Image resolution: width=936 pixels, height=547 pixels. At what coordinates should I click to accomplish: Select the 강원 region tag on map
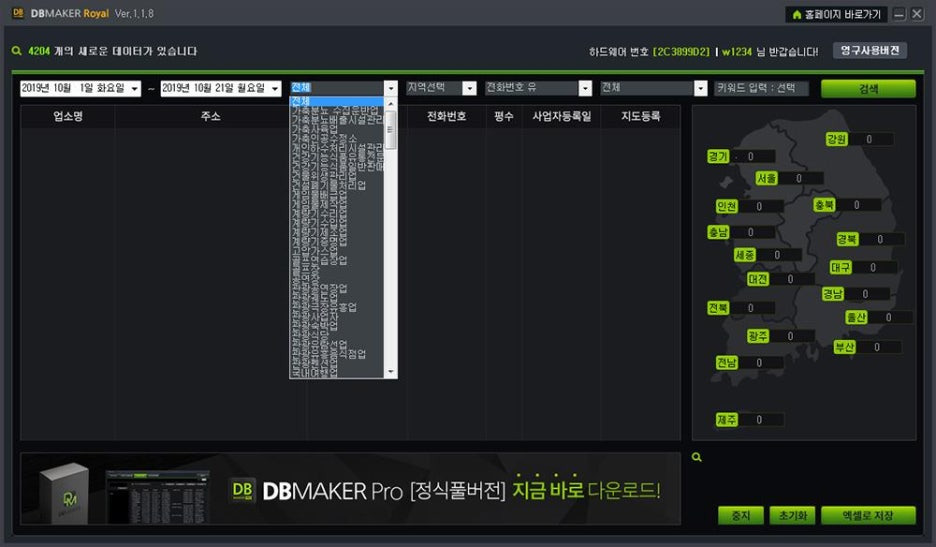click(836, 139)
